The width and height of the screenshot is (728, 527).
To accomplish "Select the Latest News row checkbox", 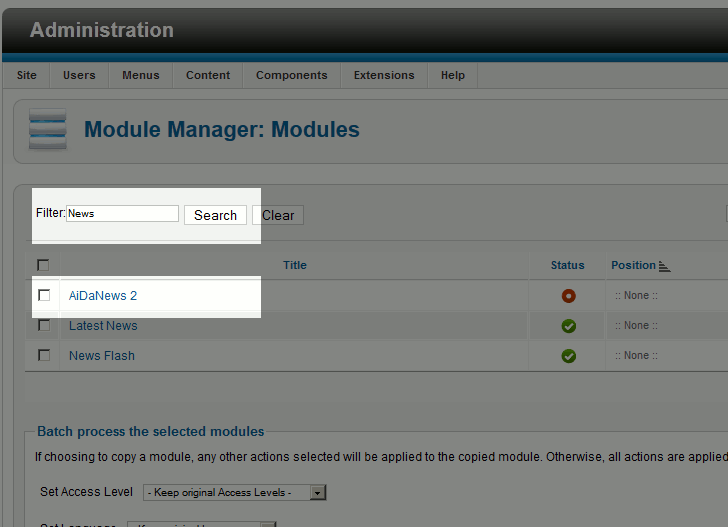I will [44, 326].
